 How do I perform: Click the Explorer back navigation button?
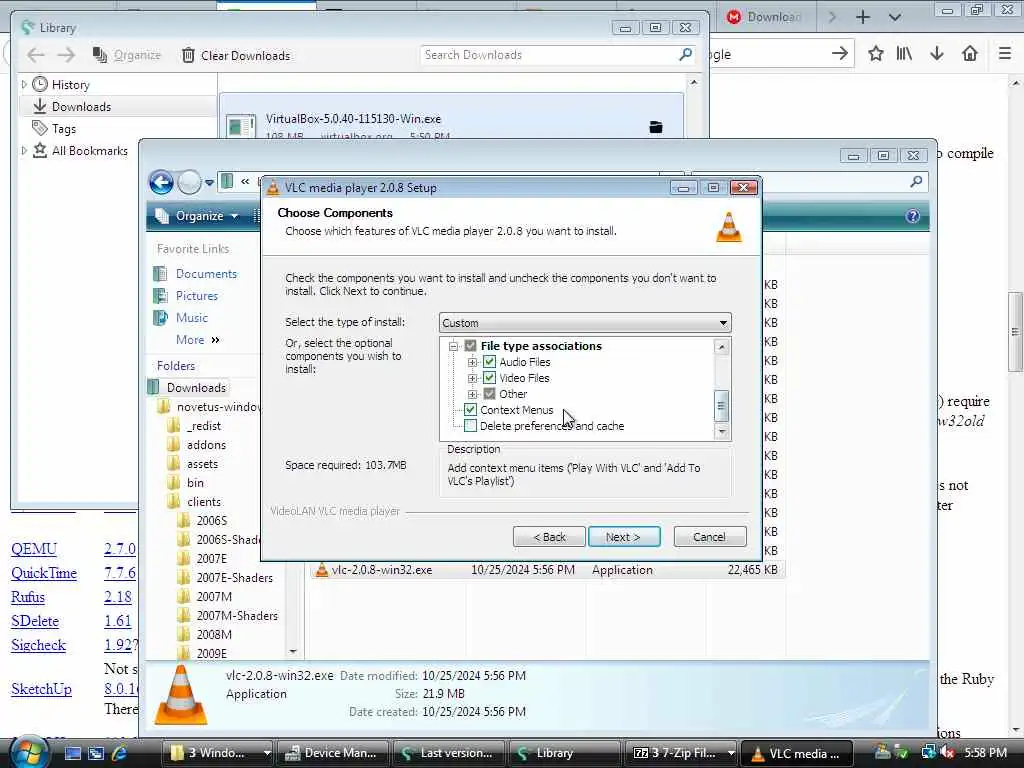161,182
